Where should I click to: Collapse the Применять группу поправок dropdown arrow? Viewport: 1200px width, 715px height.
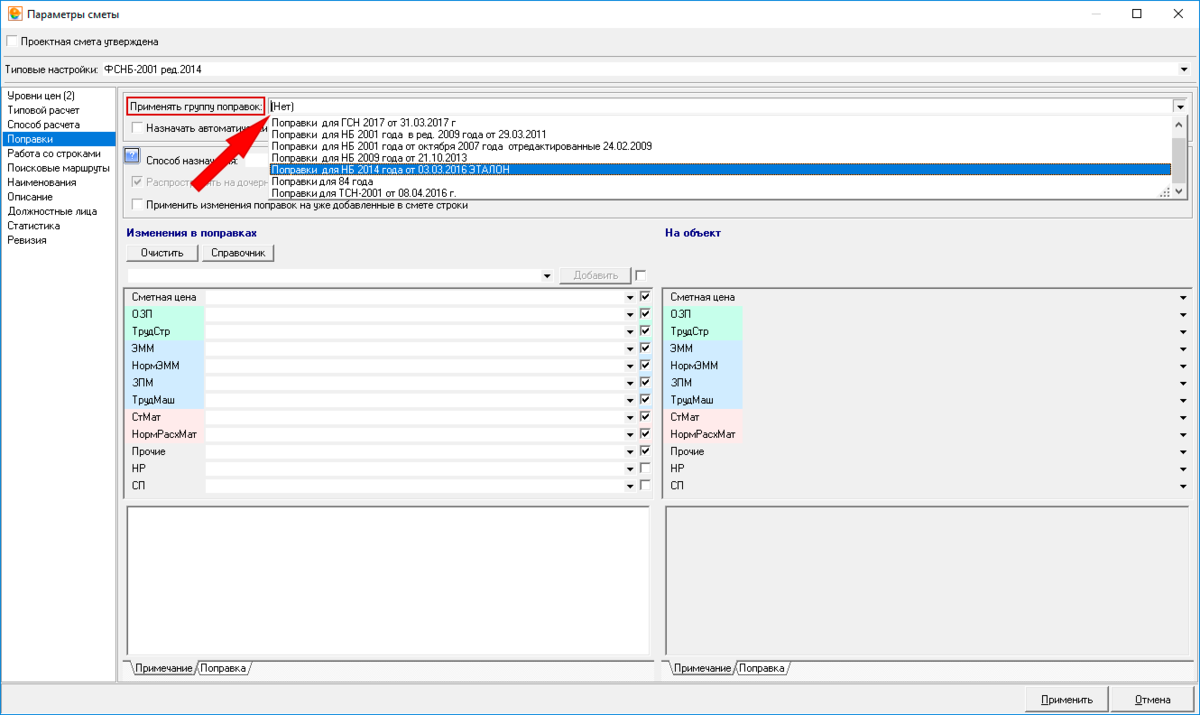coord(1180,106)
